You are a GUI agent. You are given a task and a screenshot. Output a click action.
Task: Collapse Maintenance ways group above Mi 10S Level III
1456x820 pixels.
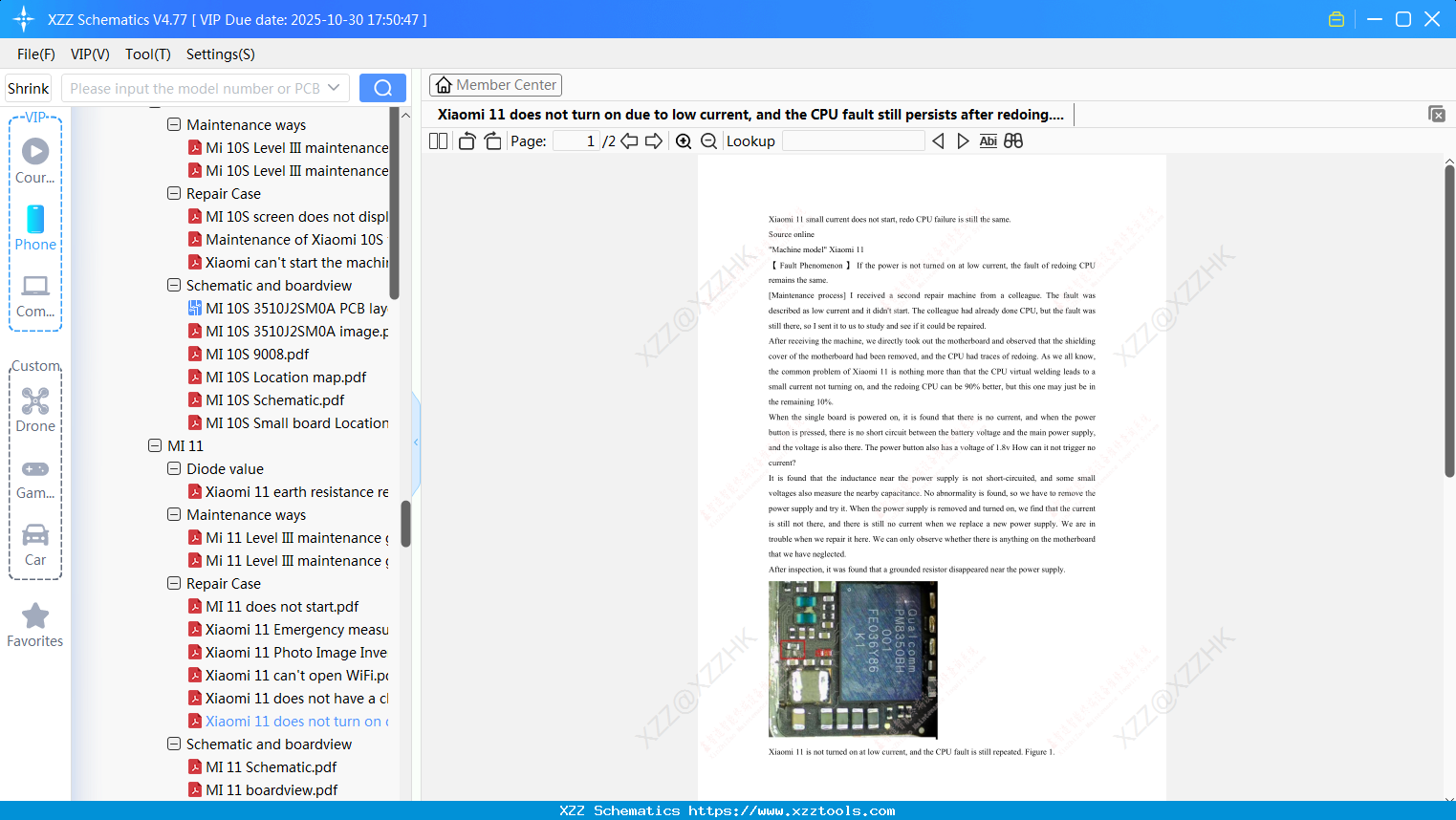tap(174, 125)
